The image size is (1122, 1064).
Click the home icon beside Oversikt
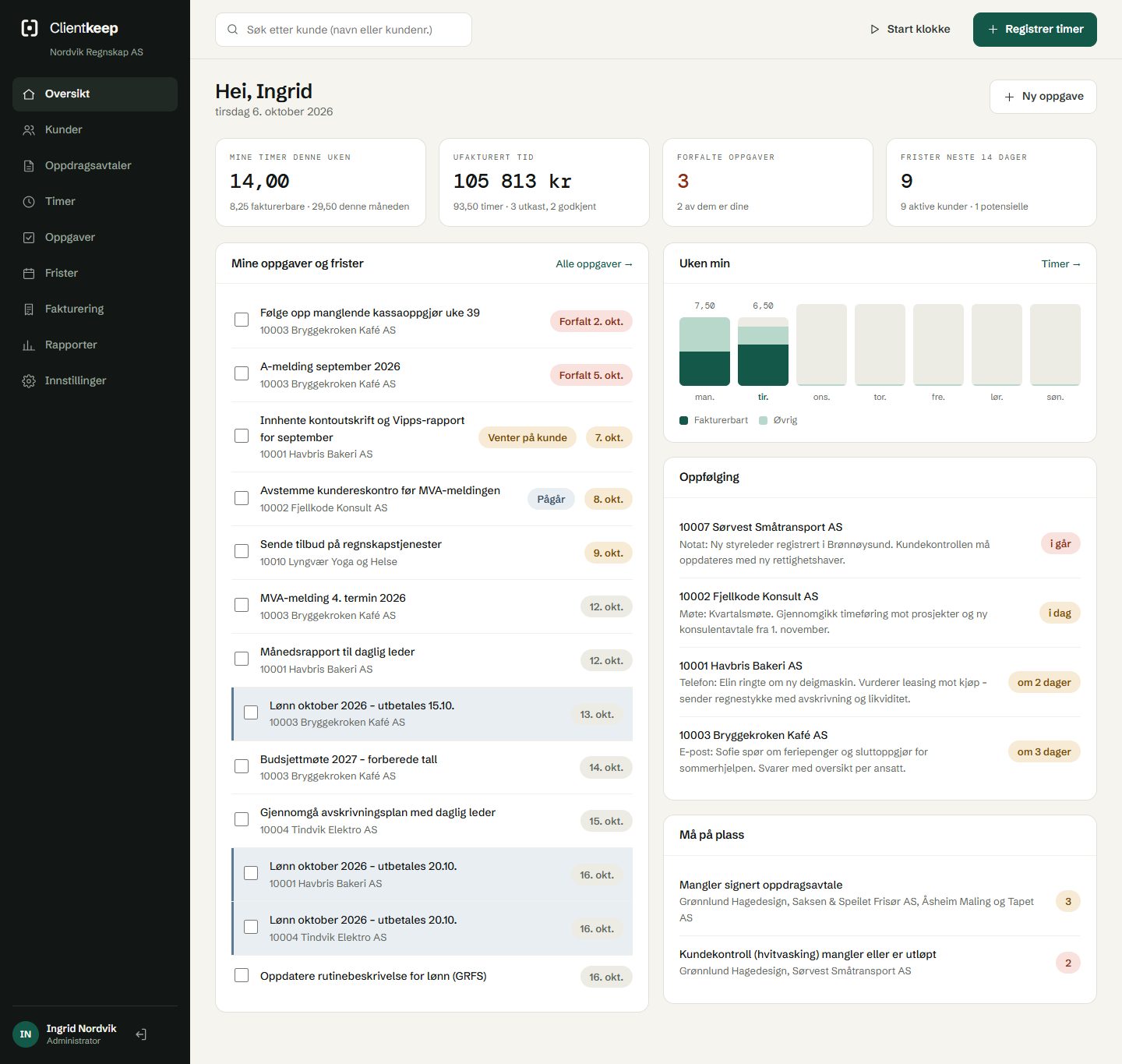[29, 94]
